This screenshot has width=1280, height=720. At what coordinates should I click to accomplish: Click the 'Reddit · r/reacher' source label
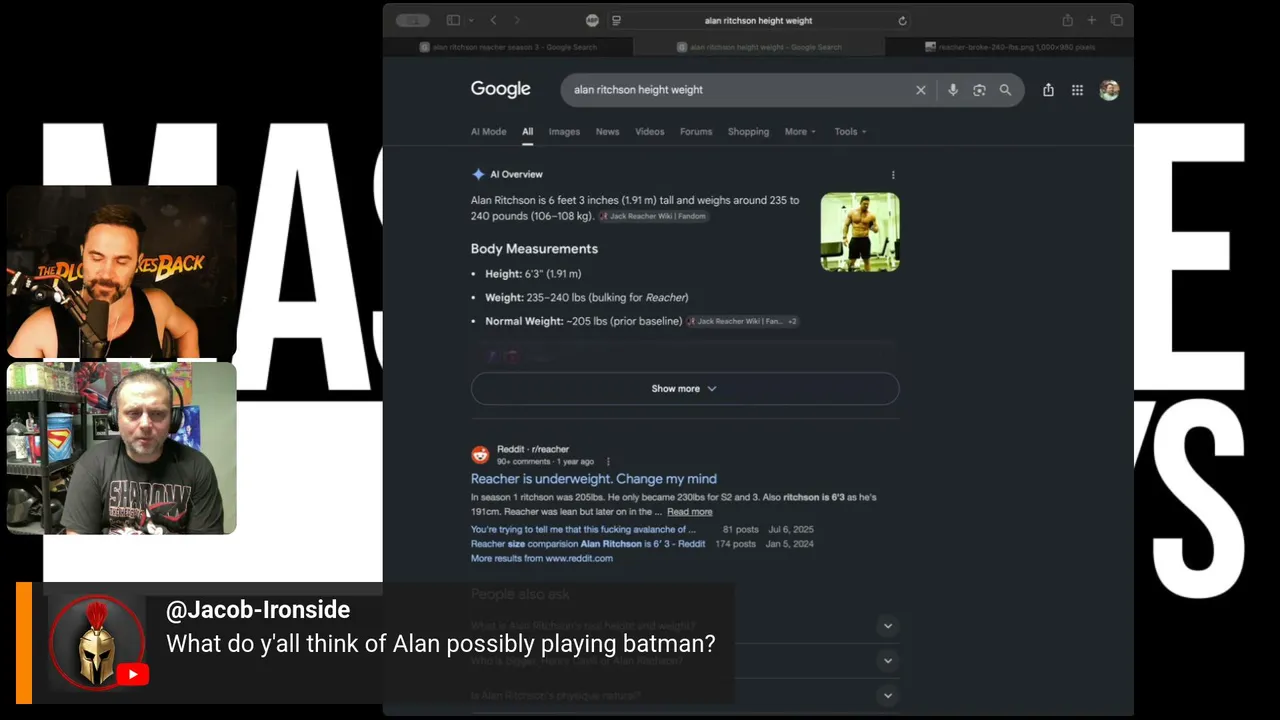[533, 450]
